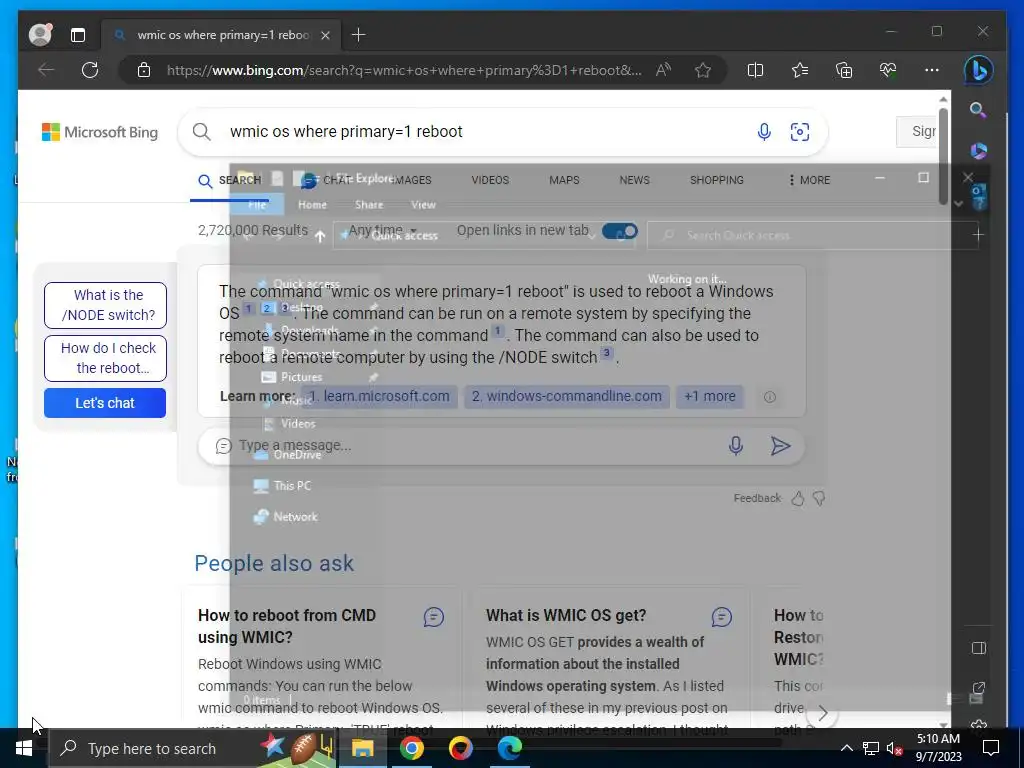Open Edge Settings and more menu
Viewport: 1024px width, 768px height.
click(x=932, y=70)
